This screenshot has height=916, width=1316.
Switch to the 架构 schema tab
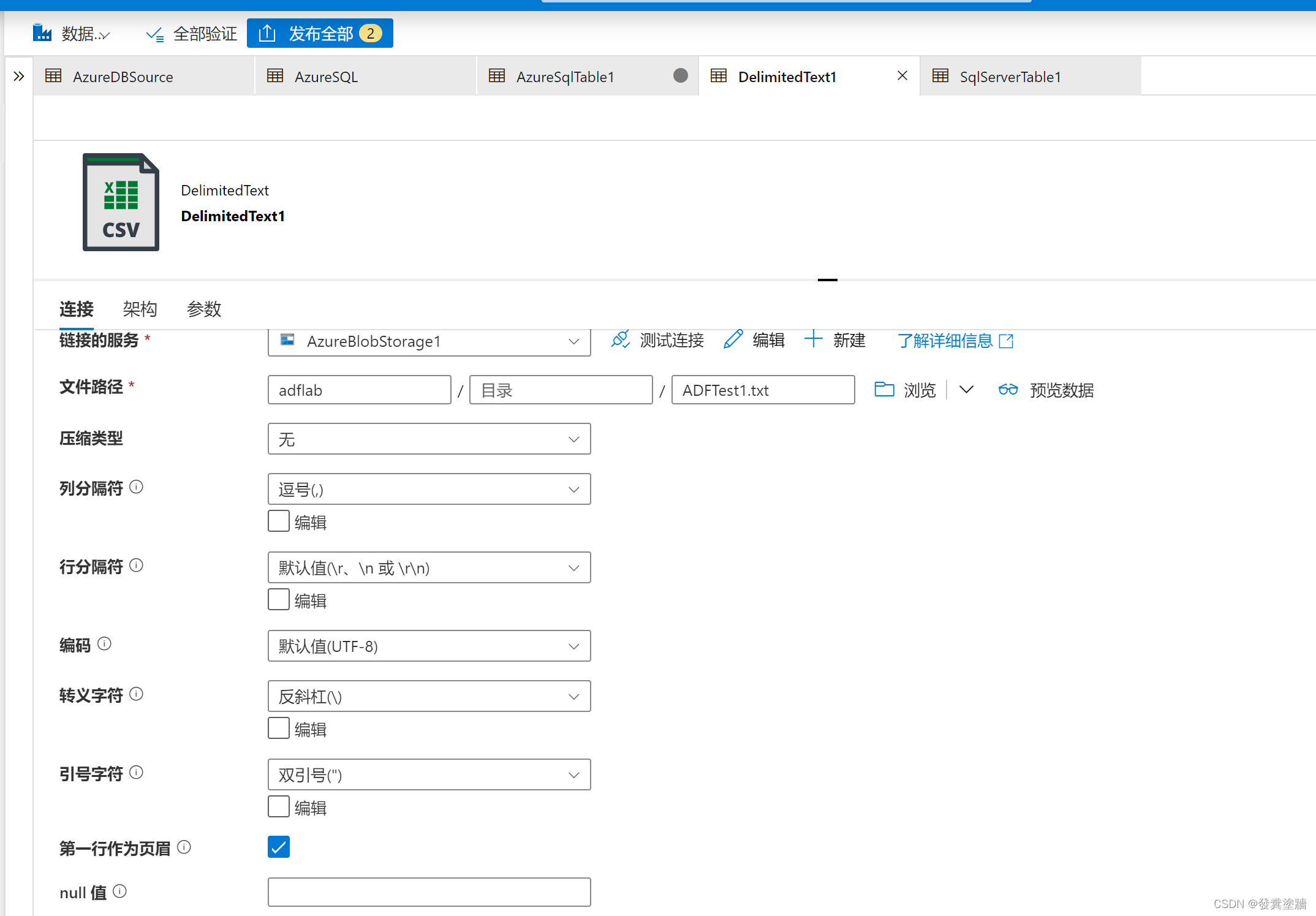(x=140, y=309)
